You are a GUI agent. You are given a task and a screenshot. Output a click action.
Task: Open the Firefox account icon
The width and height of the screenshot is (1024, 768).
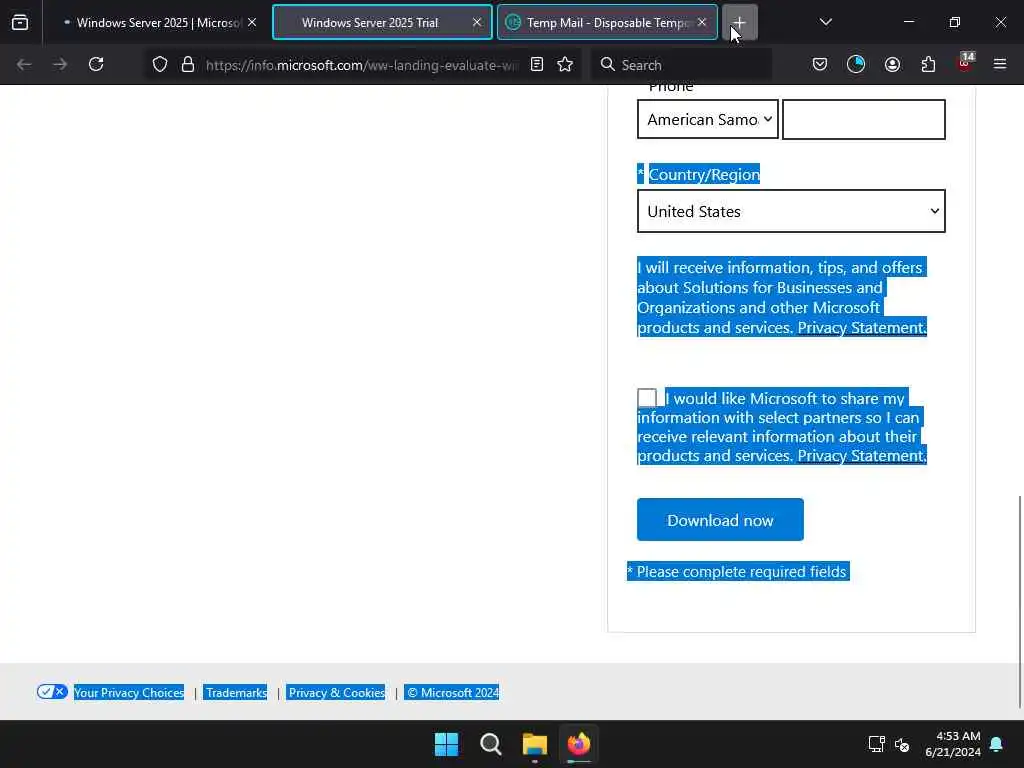click(892, 64)
